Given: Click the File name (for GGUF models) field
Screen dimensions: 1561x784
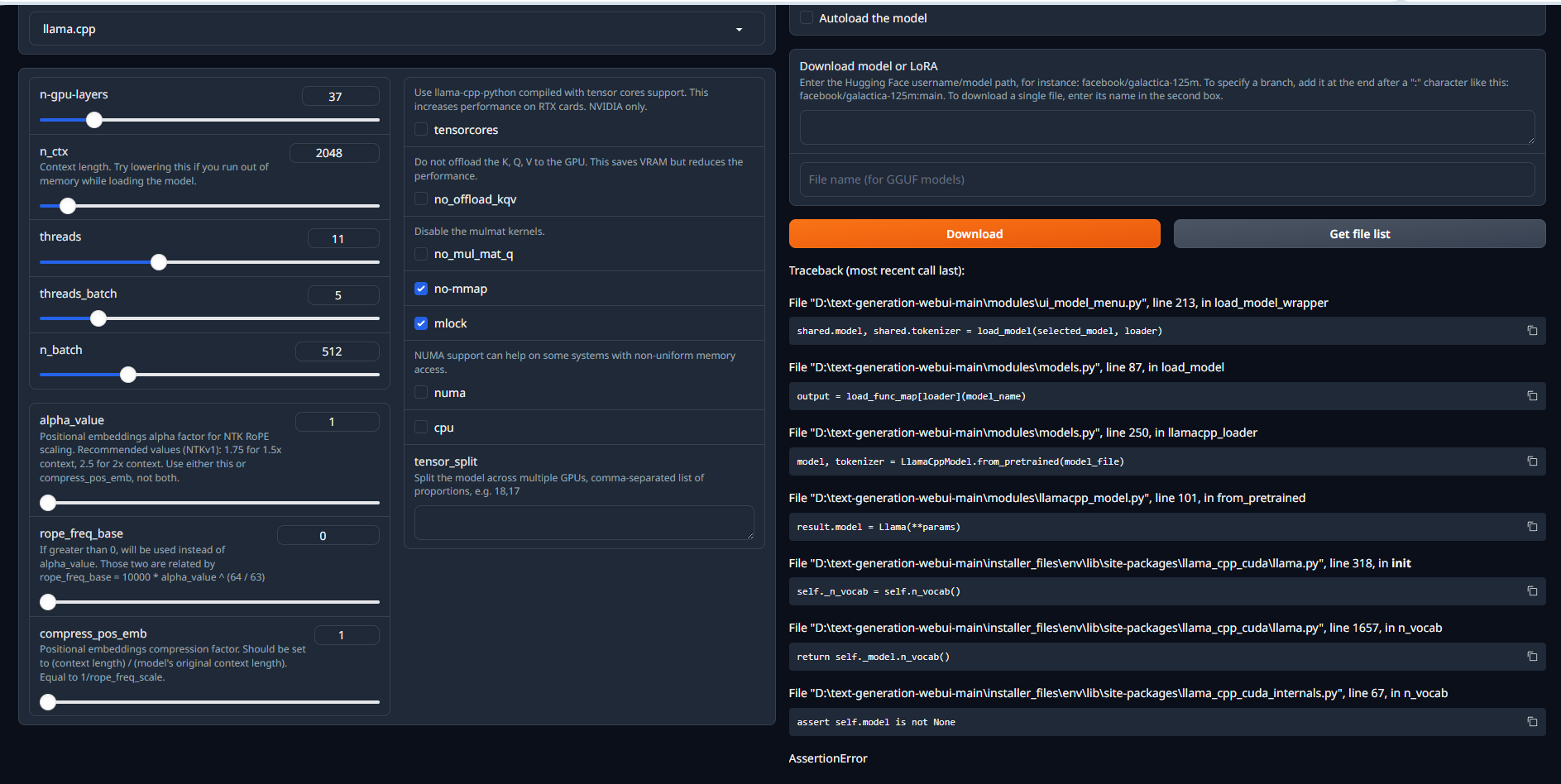Looking at the screenshot, I should pyautogui.click(x=1167, y=179).
